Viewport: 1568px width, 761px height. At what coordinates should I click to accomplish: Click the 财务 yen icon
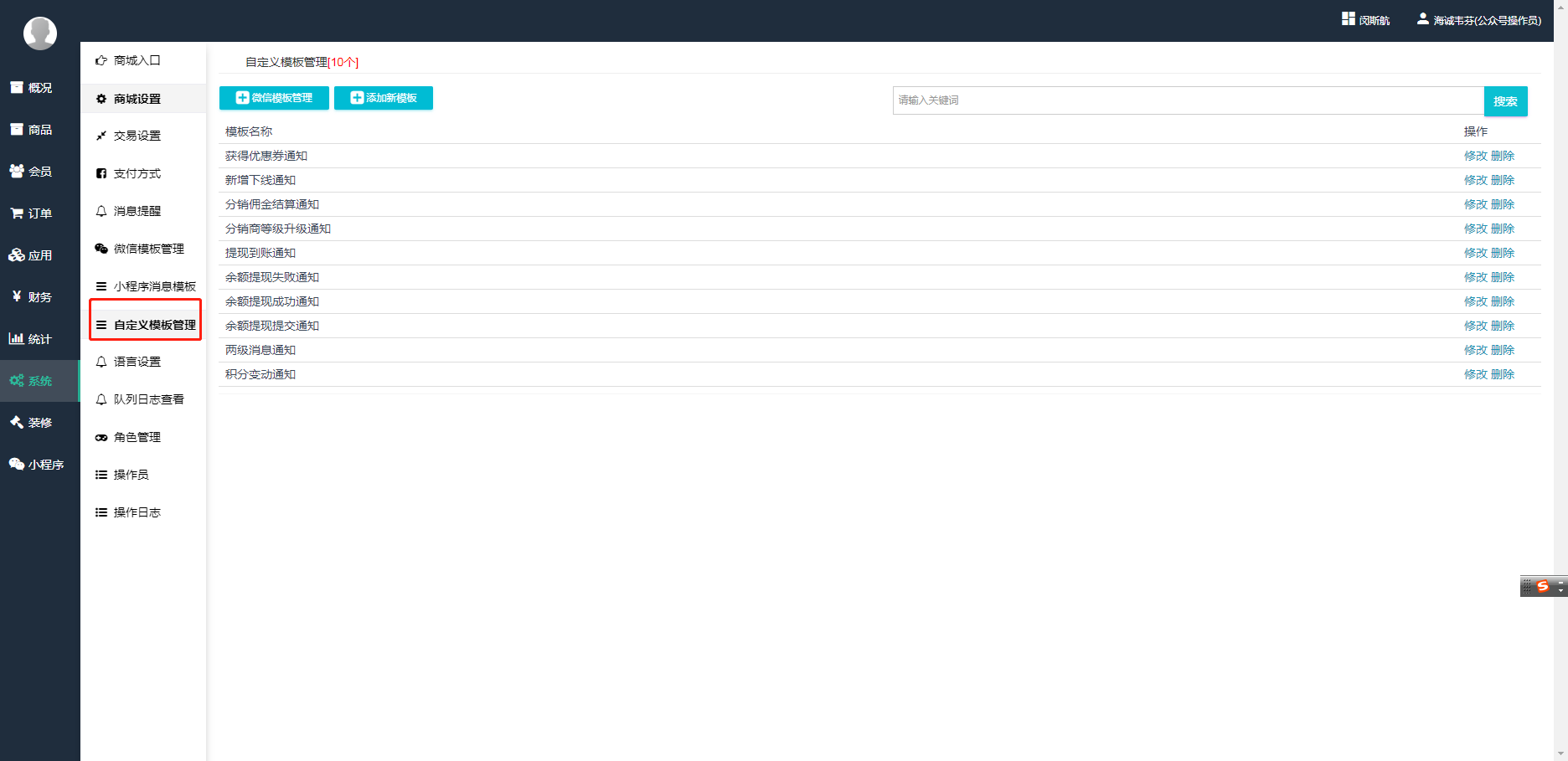point(16,296)
